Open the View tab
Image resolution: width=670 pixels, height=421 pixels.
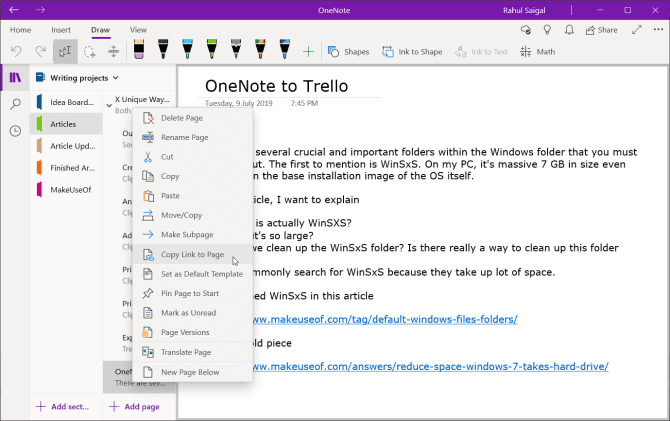click(138, 30)
